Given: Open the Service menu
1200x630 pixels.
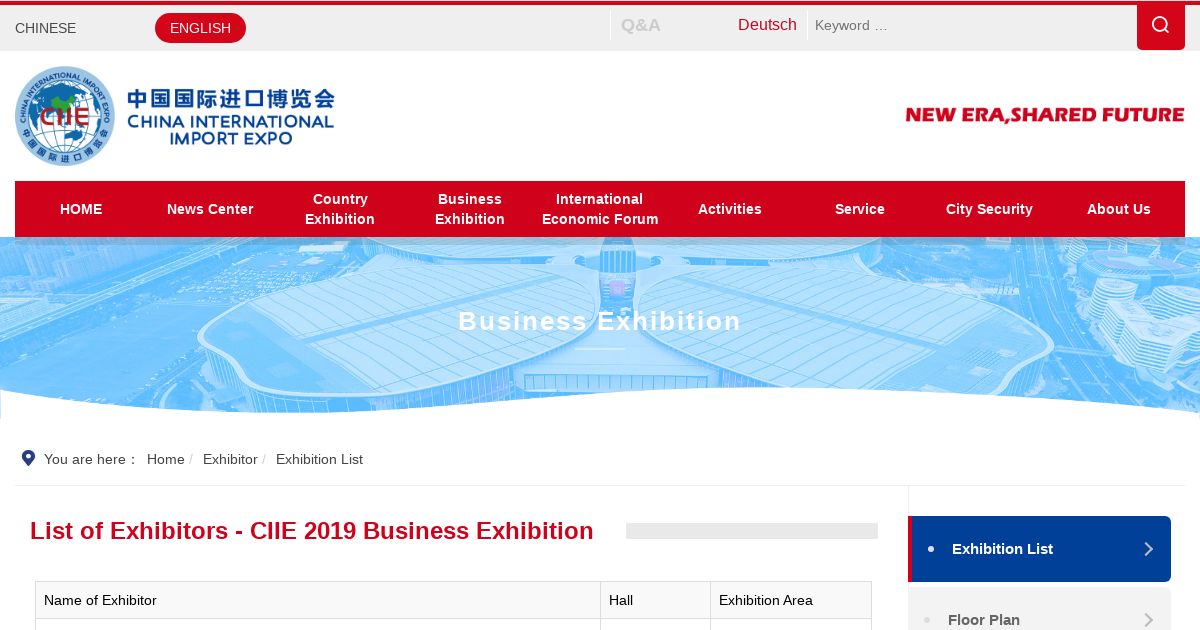Looking at the screenshot, I should [860, 209].
